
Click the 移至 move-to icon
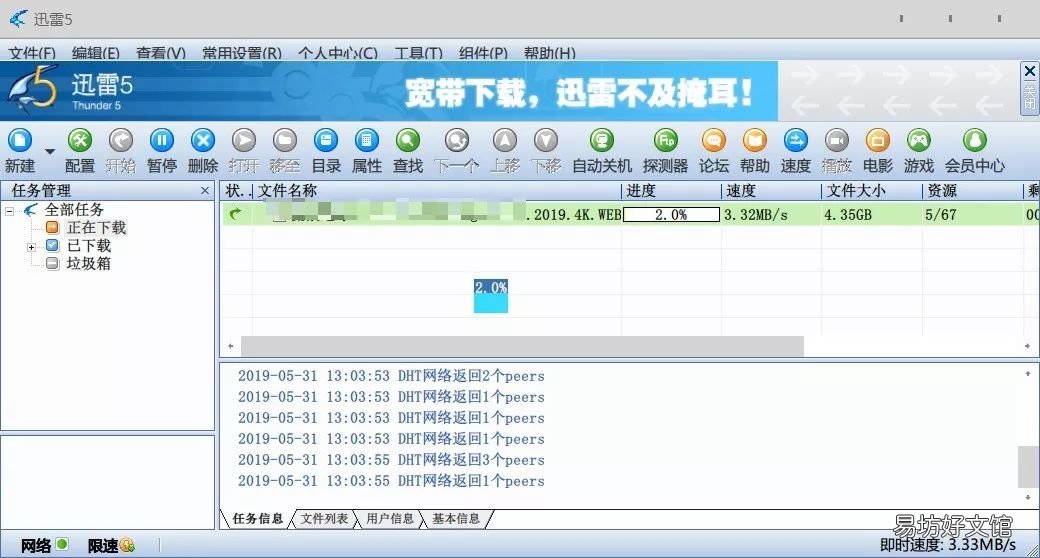pos(285,140)
